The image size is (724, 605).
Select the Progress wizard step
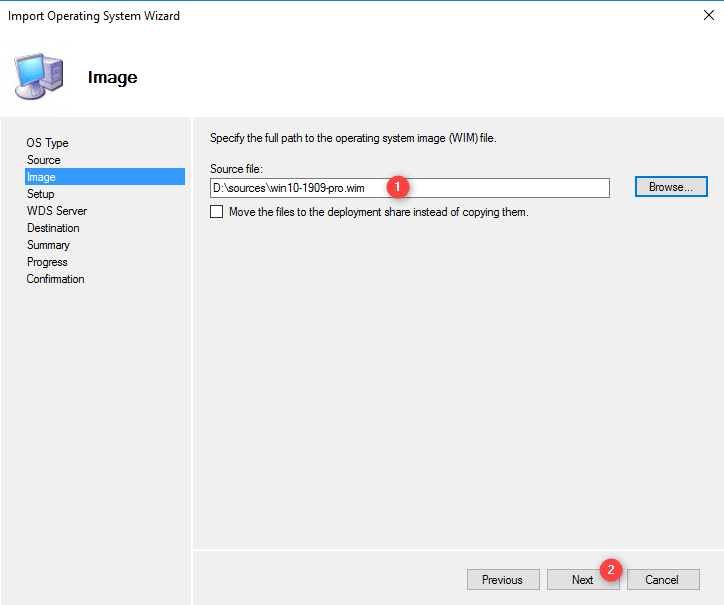47,262
